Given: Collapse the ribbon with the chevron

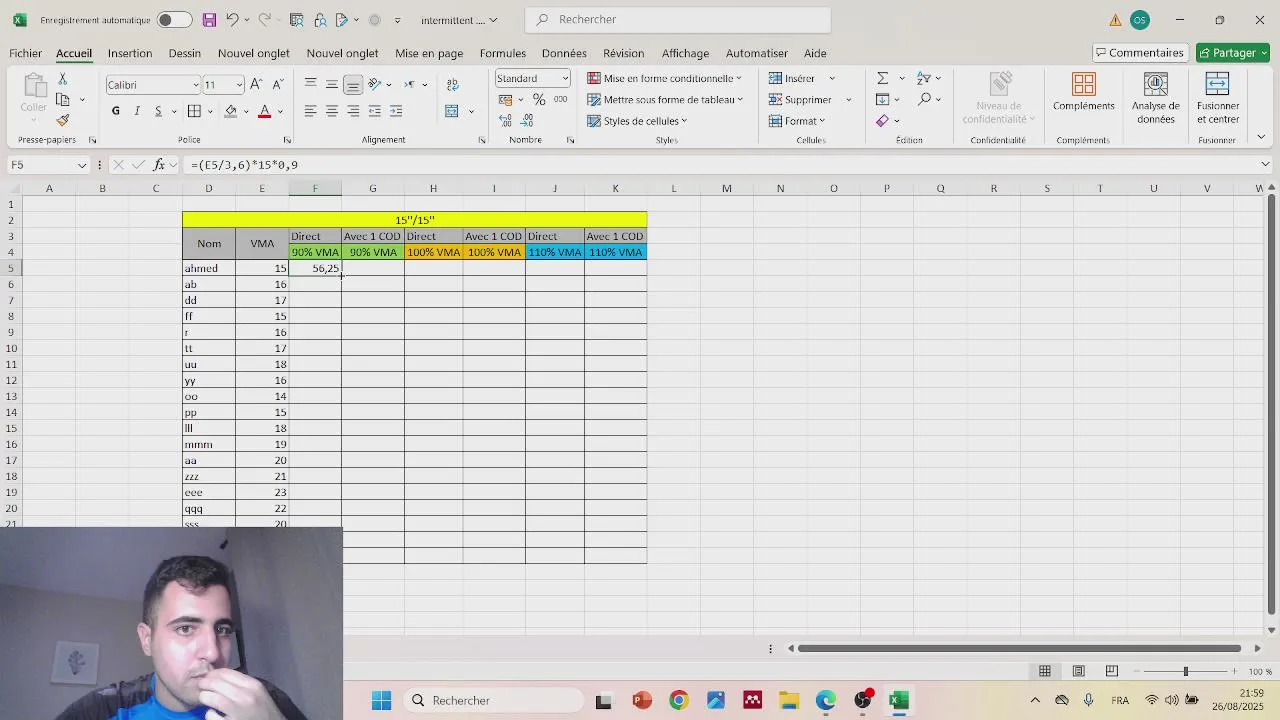Looking at the screenshot, I should pyautogui.click(x=1261, y=138).
